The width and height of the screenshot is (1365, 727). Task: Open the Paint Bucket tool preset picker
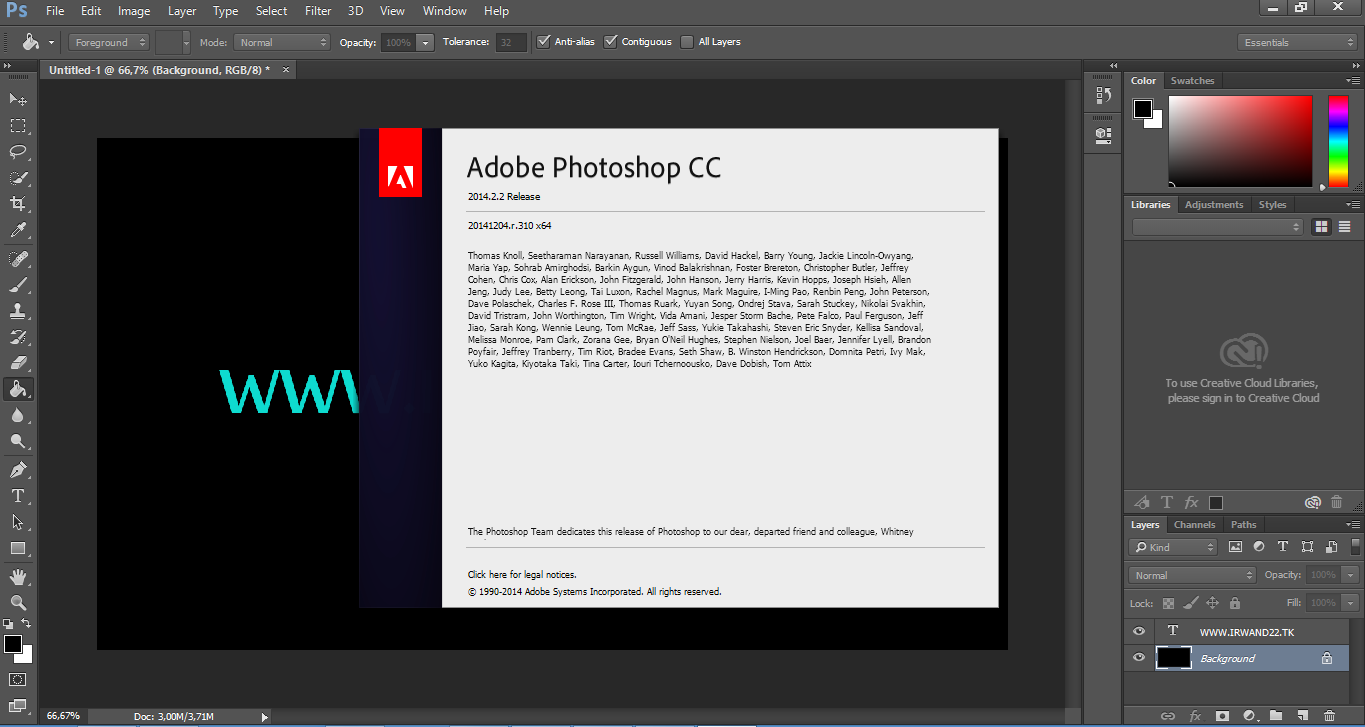click(x=37, y=42)
